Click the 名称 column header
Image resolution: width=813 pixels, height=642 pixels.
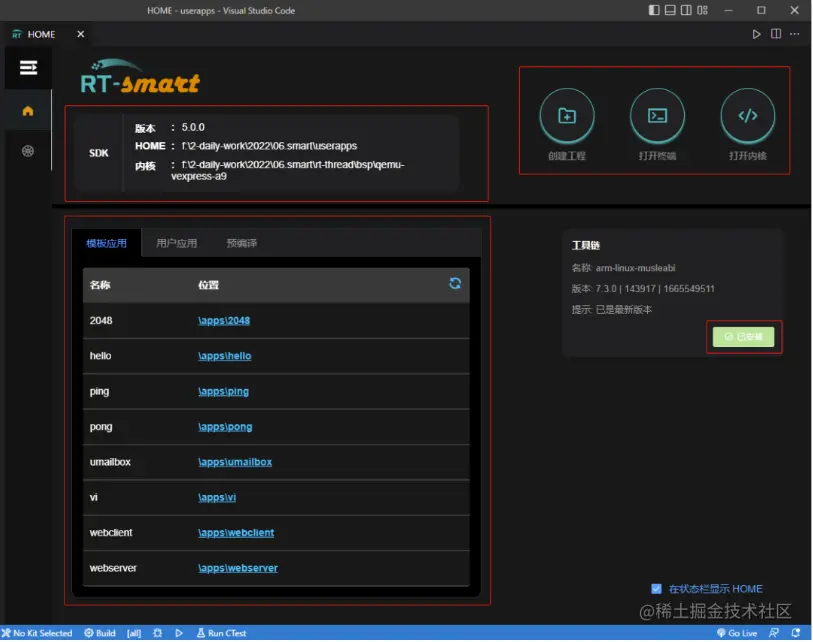[x=100, y=285]
